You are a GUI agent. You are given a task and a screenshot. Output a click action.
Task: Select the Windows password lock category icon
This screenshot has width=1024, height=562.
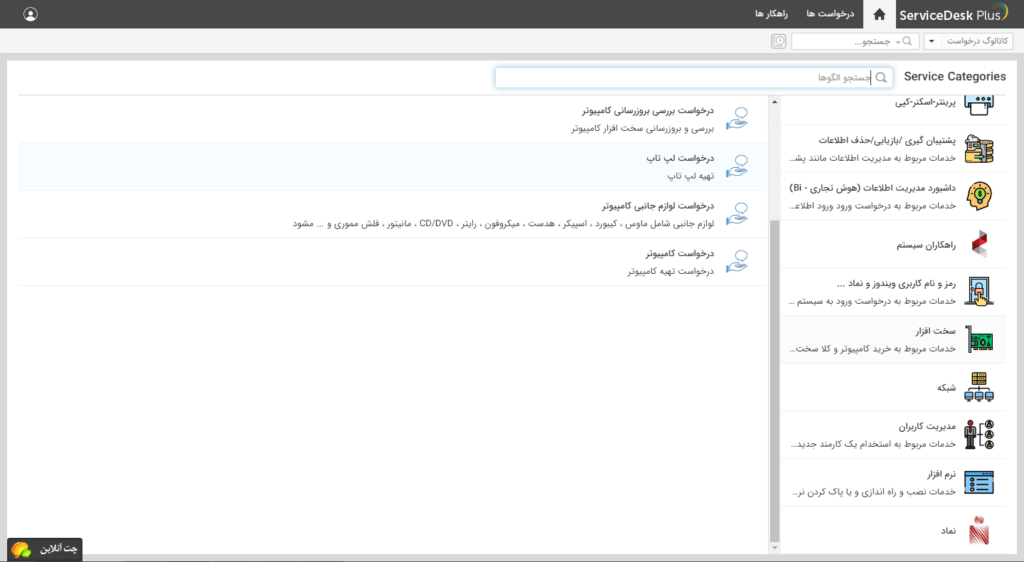pyautogui.click(x=979, y=292)
